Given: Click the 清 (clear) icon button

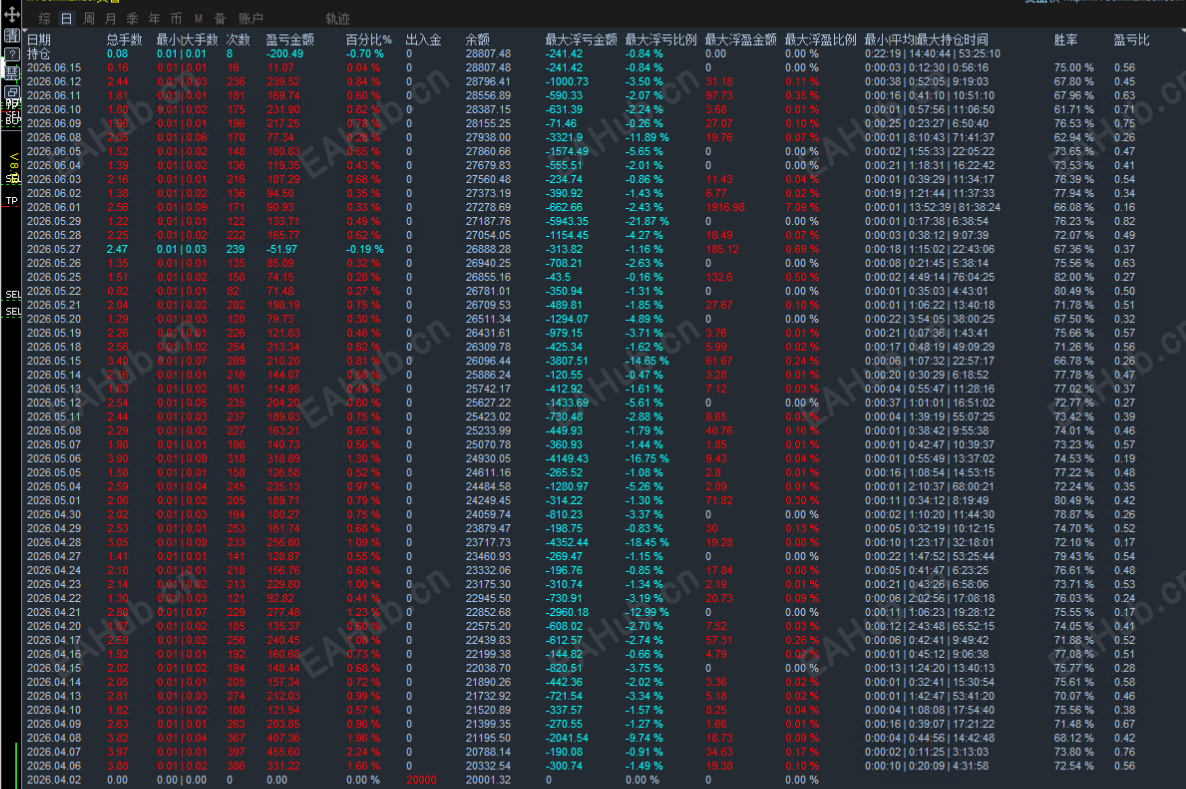Looking at the screenshot, I should (x=12, y=35).
